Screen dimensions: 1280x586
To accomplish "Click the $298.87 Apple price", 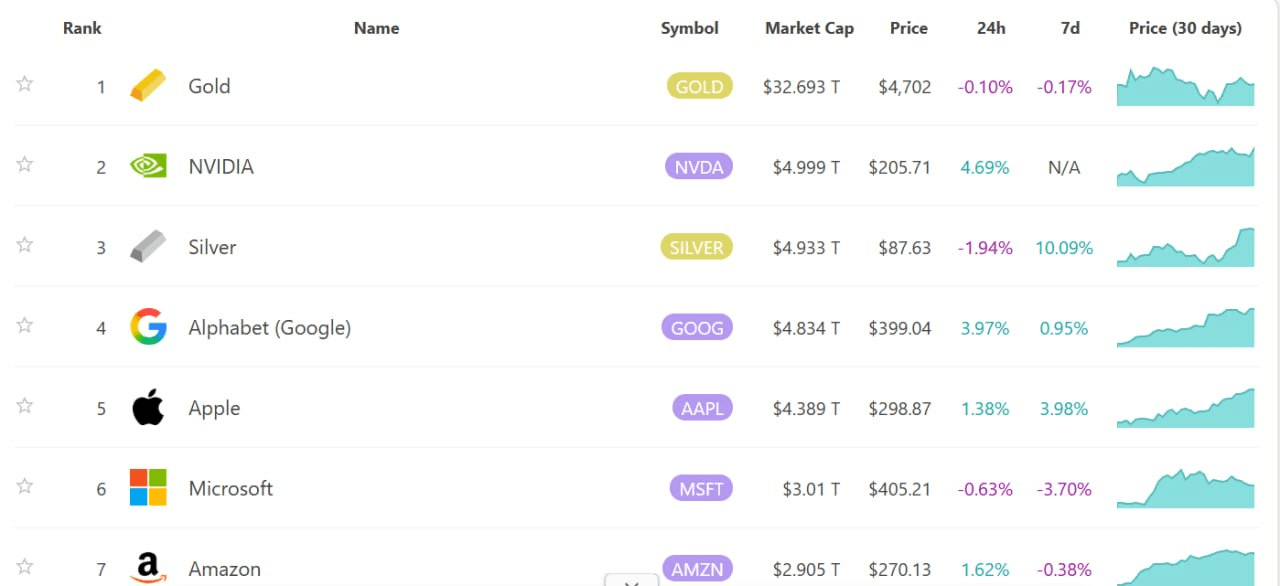I will 900,409.
